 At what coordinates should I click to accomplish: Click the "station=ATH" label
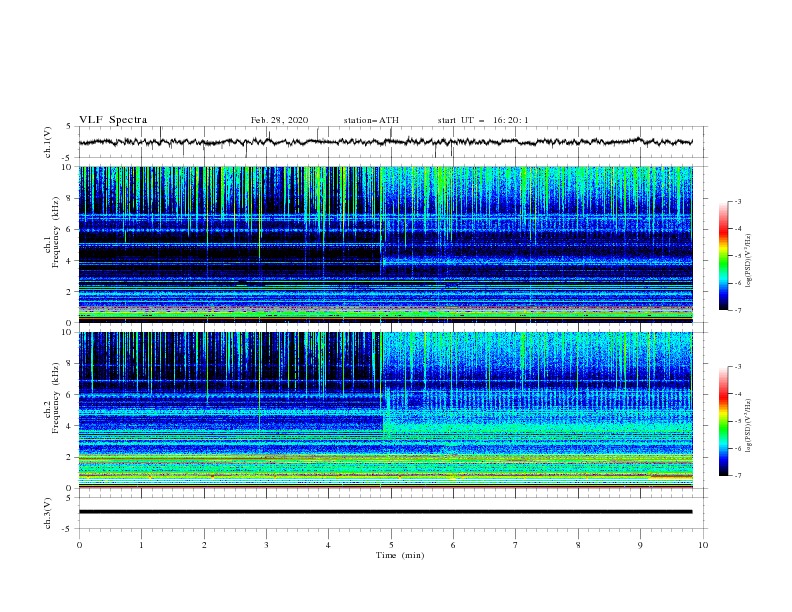tap(371, 120)
